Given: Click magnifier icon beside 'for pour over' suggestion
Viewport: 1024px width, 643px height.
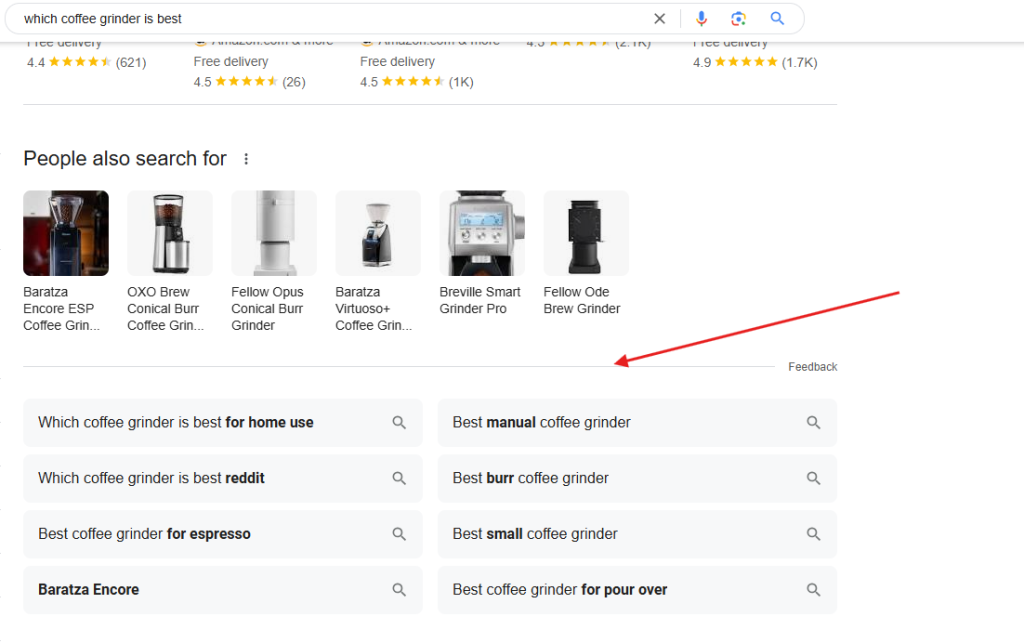Looking at the screenshot, I should coord(814,590).
